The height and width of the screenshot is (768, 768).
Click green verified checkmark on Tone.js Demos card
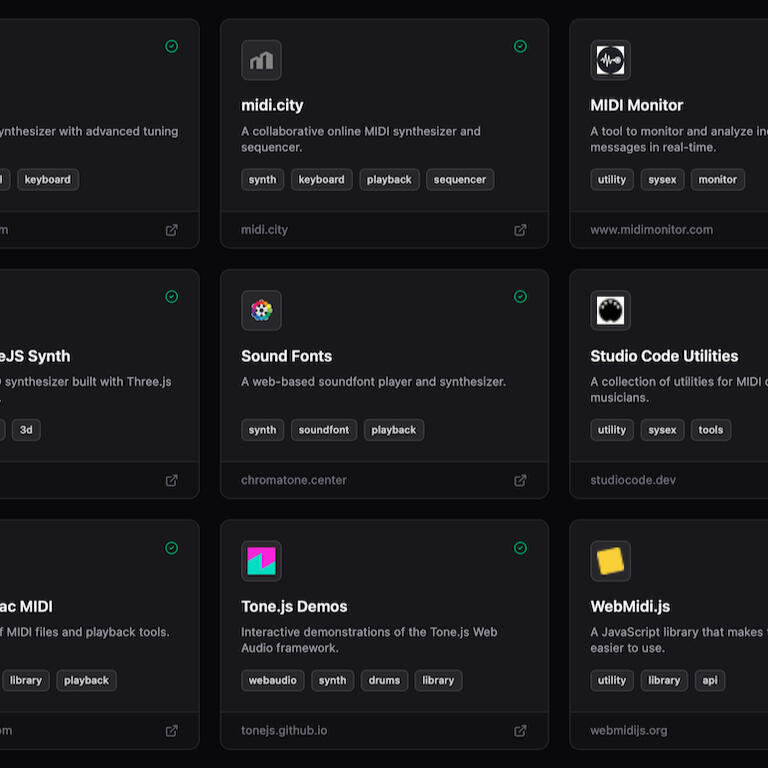pos(520,548)
